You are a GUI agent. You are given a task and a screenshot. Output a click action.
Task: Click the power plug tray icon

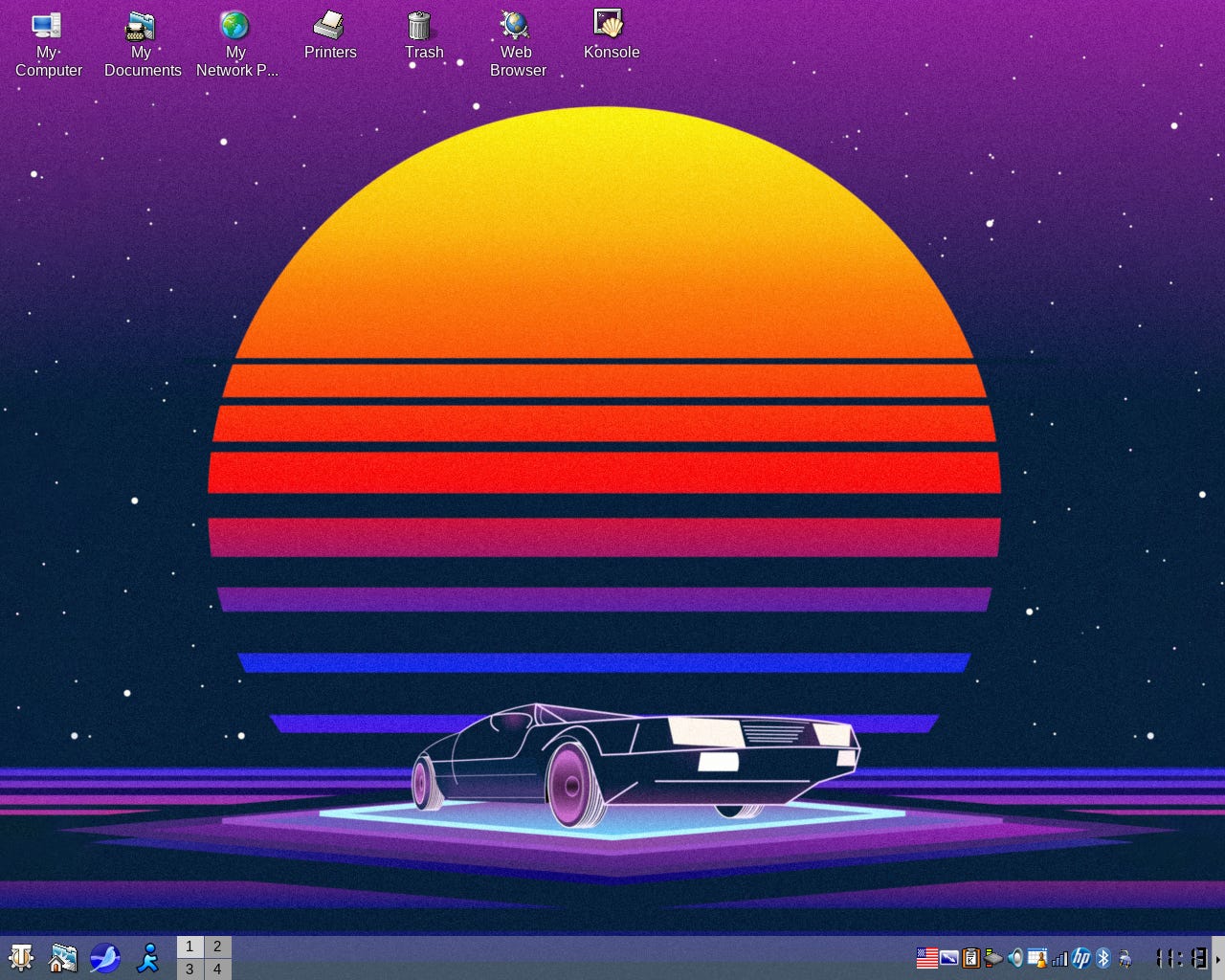point(1125,958)
